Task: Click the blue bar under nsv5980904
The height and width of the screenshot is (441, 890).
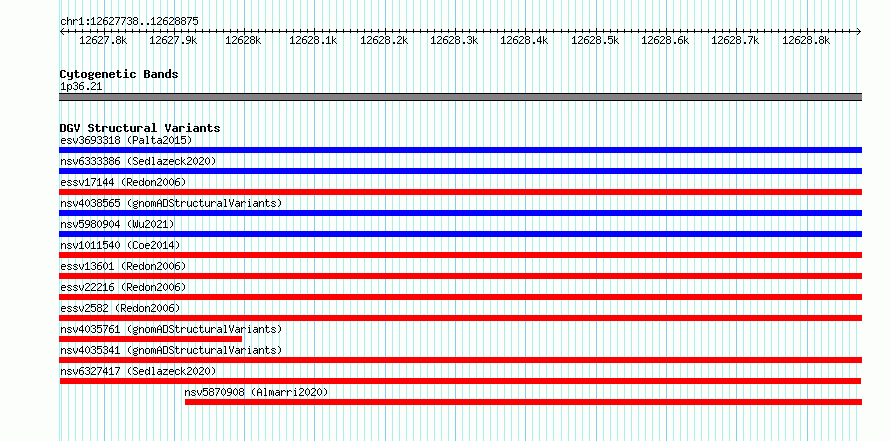Action: [460, 234]
